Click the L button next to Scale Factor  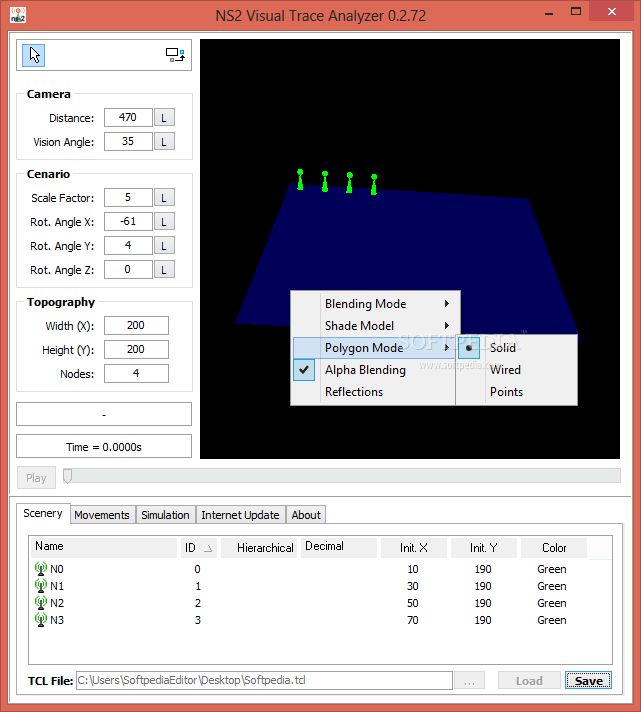[164, 198]
